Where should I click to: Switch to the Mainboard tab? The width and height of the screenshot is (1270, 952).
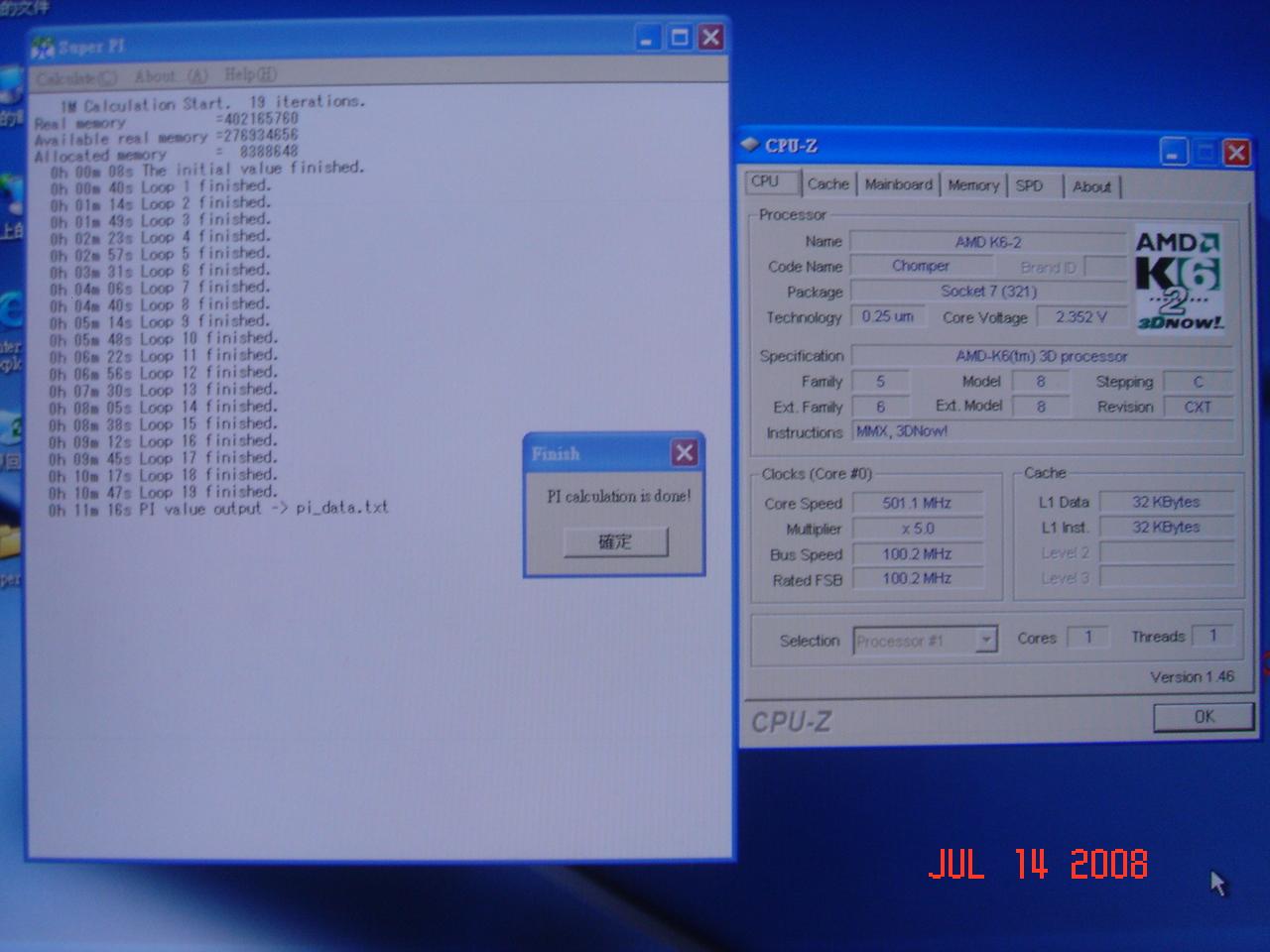pyautogui.click(x=899, y=184)
